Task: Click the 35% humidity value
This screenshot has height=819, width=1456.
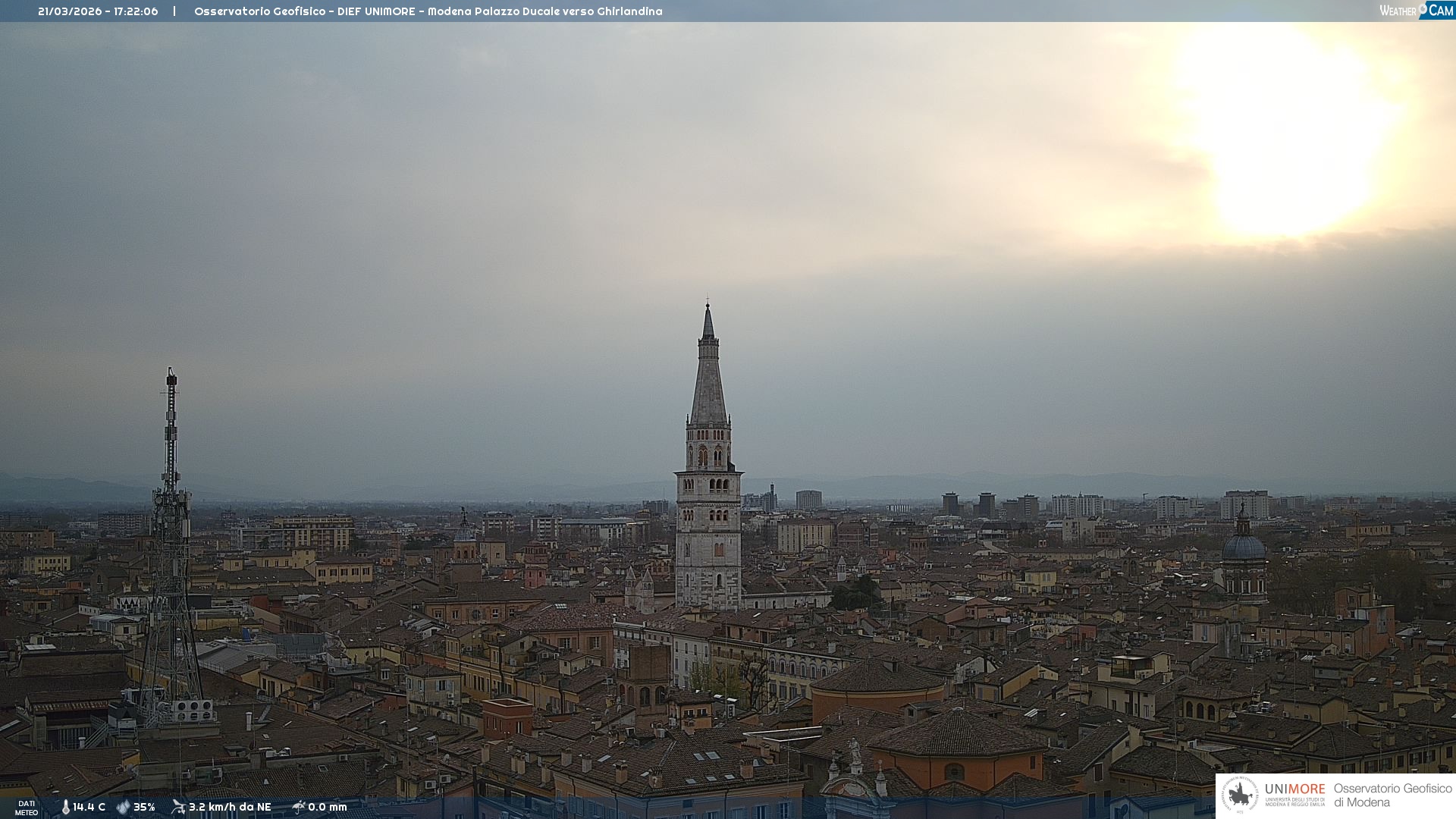Action: pos(144,808)
